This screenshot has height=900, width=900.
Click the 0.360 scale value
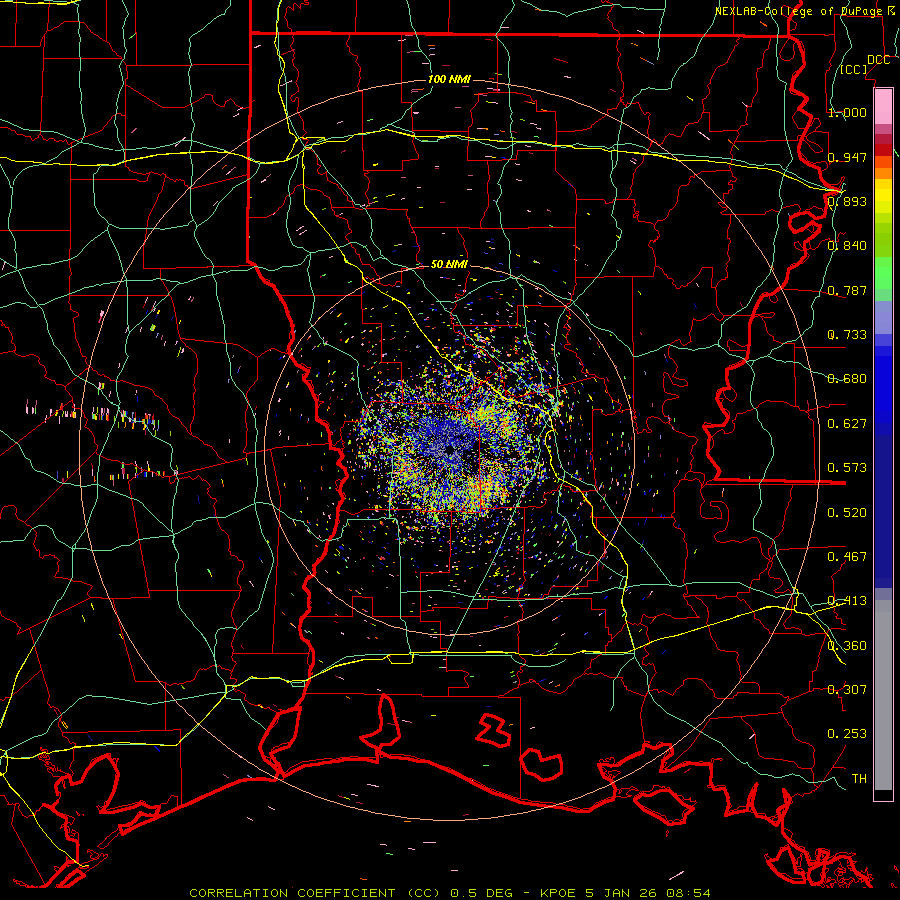[847, 646]
